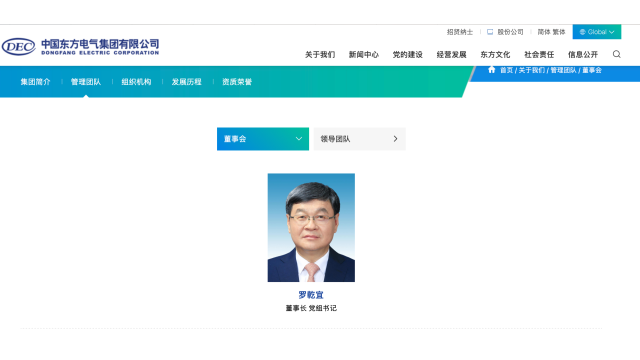
Task: Switch to the 发展历程 tab
Action: click(x=187, y=82)
